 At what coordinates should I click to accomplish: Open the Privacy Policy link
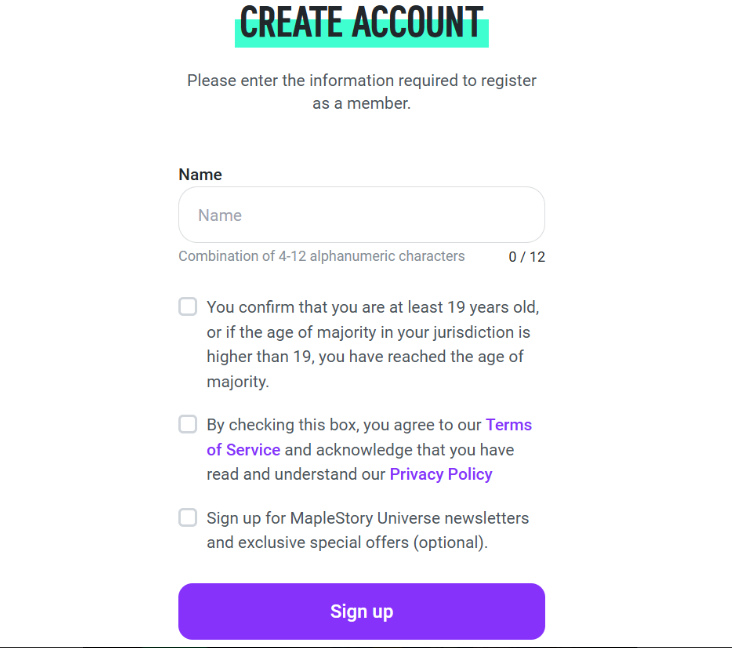[440, 474]
